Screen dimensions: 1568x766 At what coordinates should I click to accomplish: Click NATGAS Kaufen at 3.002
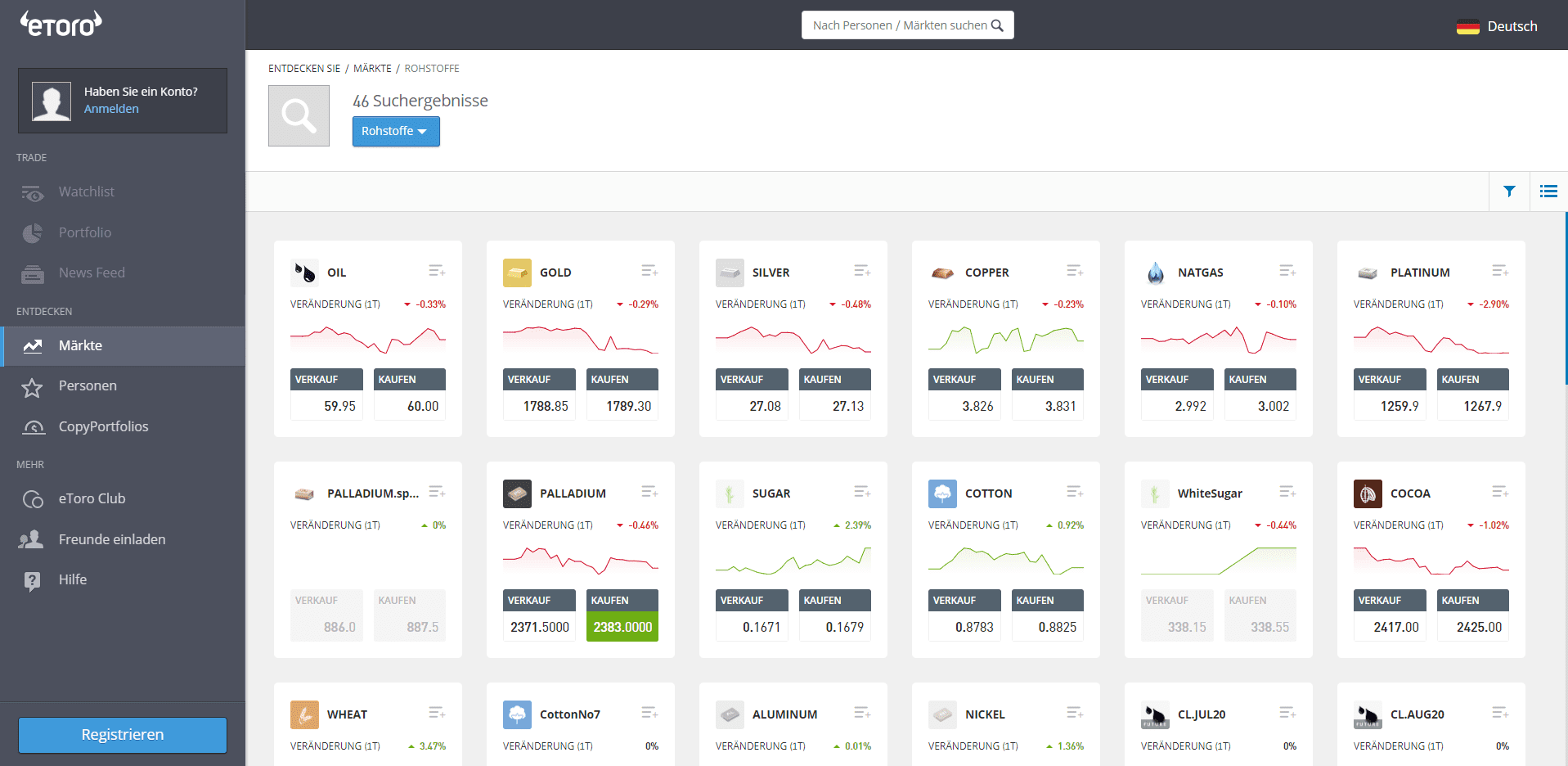[x=1260, y=394]
